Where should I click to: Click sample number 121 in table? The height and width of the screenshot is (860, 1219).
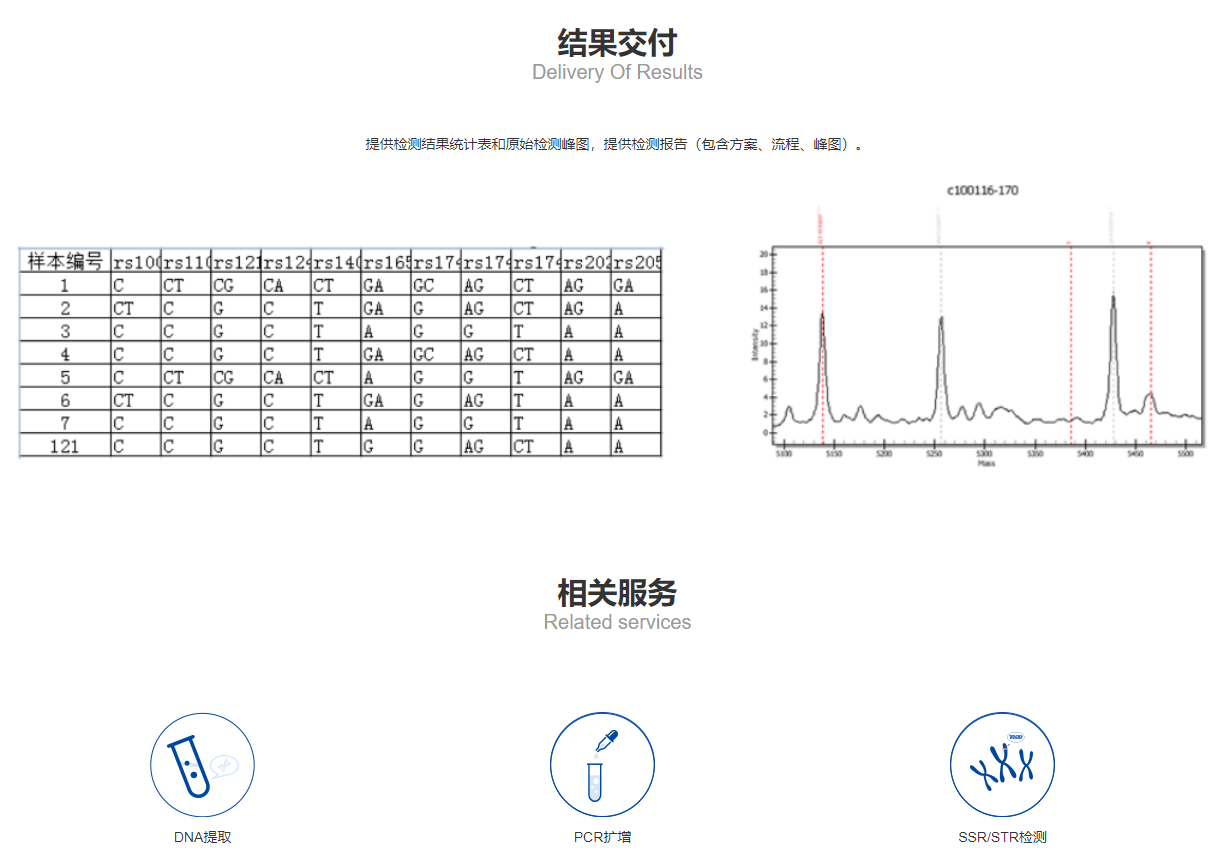tap(65, 446)
